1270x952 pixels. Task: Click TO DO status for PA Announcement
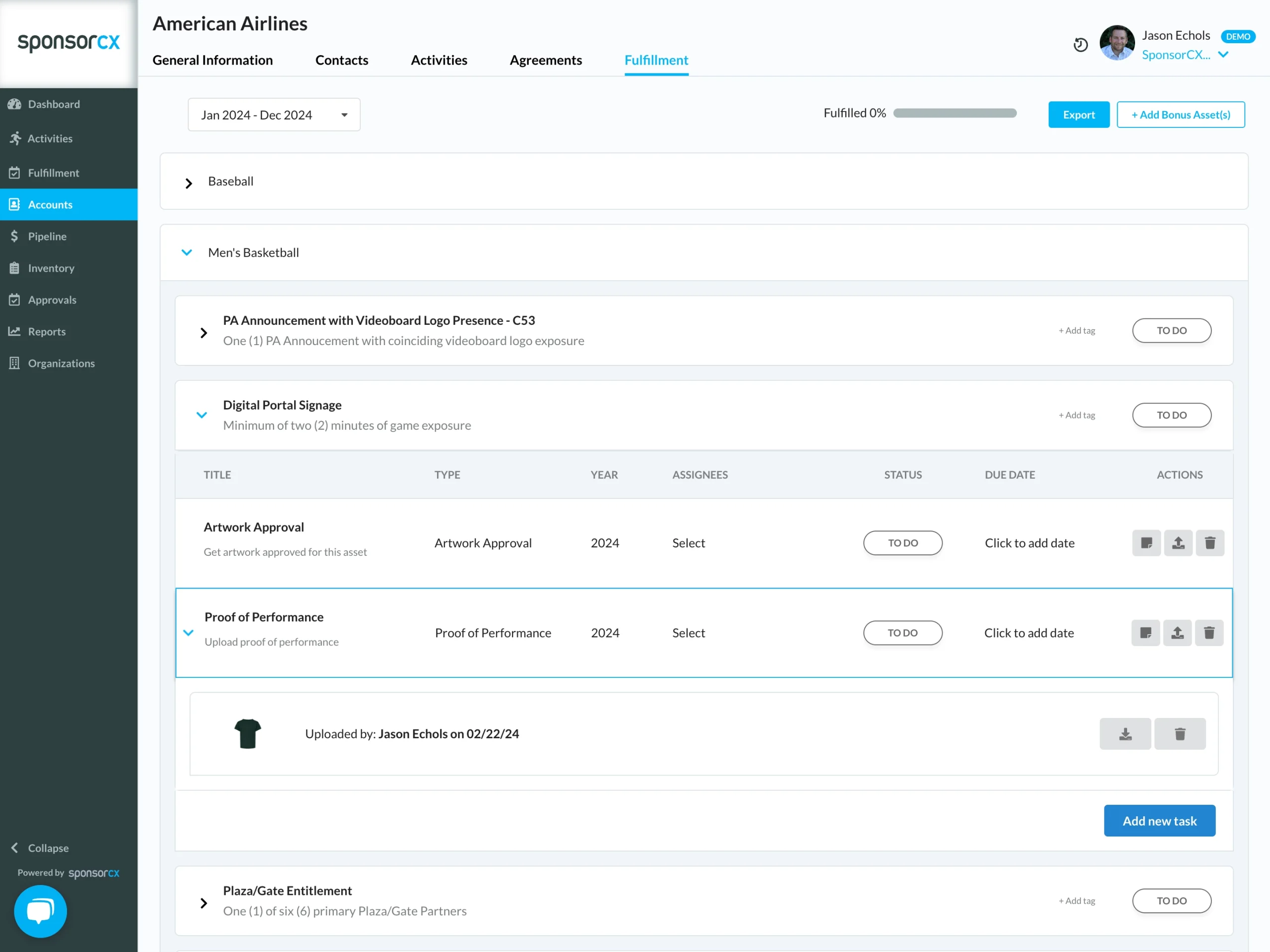(1171, 331)
